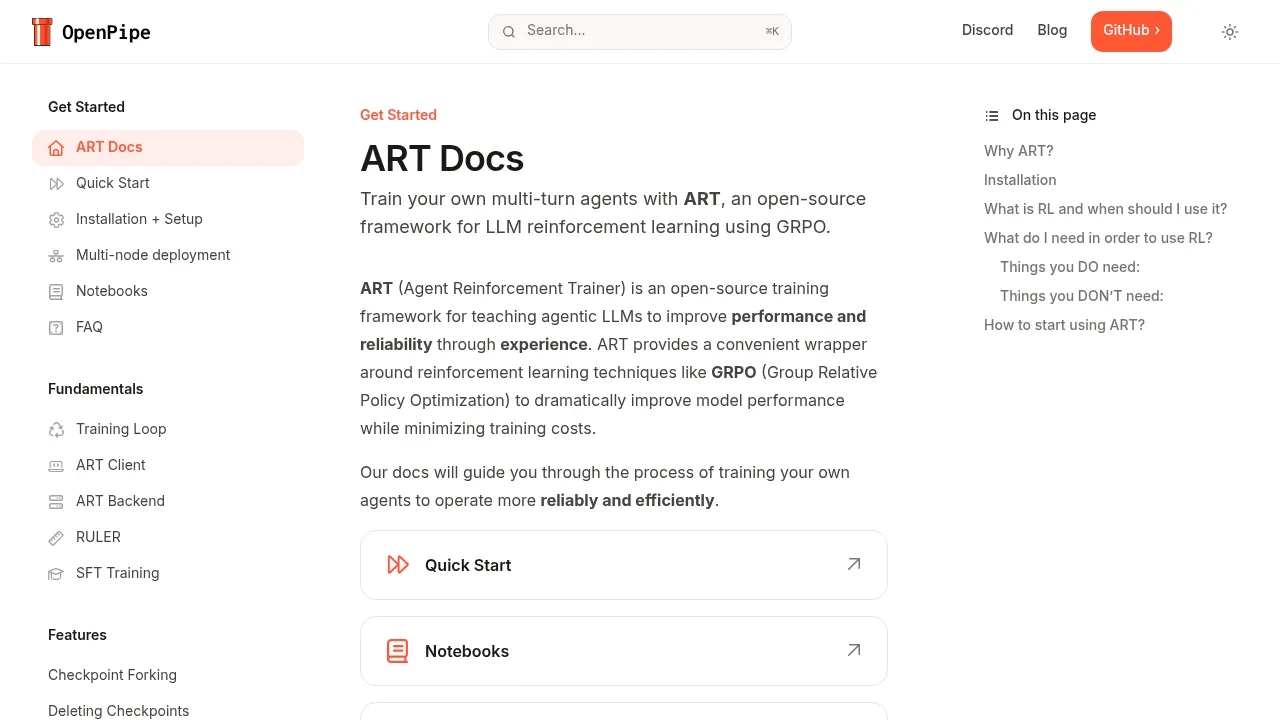
Task: Select ART Docs in the sidebar
Action: (x=168, y=148)
